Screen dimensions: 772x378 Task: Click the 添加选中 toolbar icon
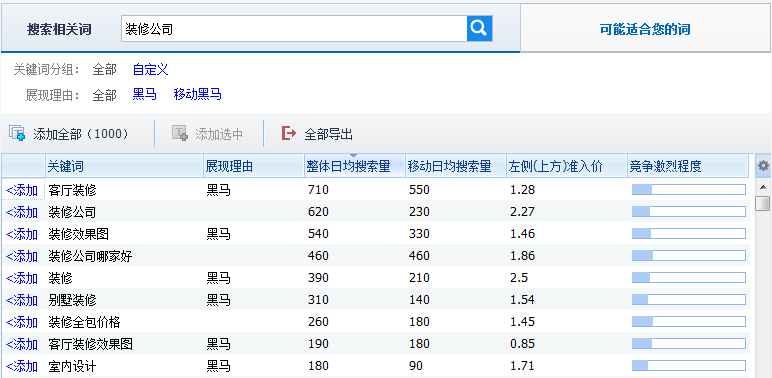click(x=180, y=133)
